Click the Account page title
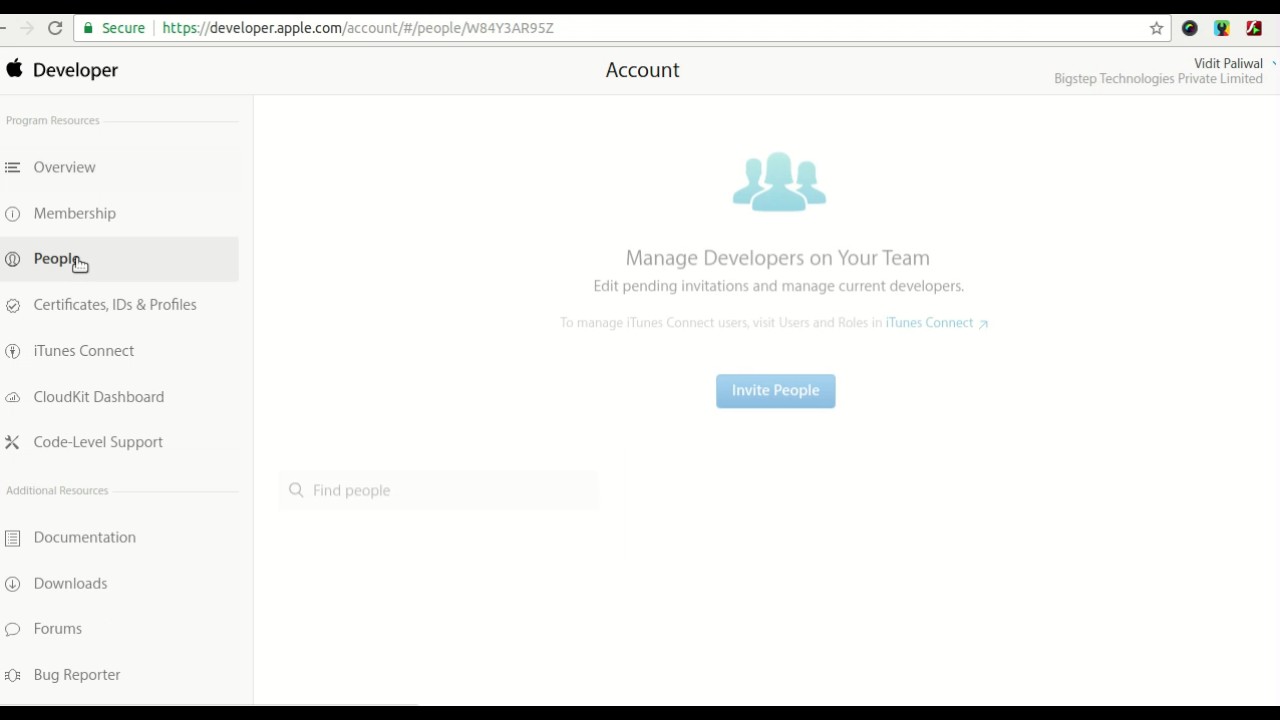This screenshot has height=720, width=1280. (642, 70)
